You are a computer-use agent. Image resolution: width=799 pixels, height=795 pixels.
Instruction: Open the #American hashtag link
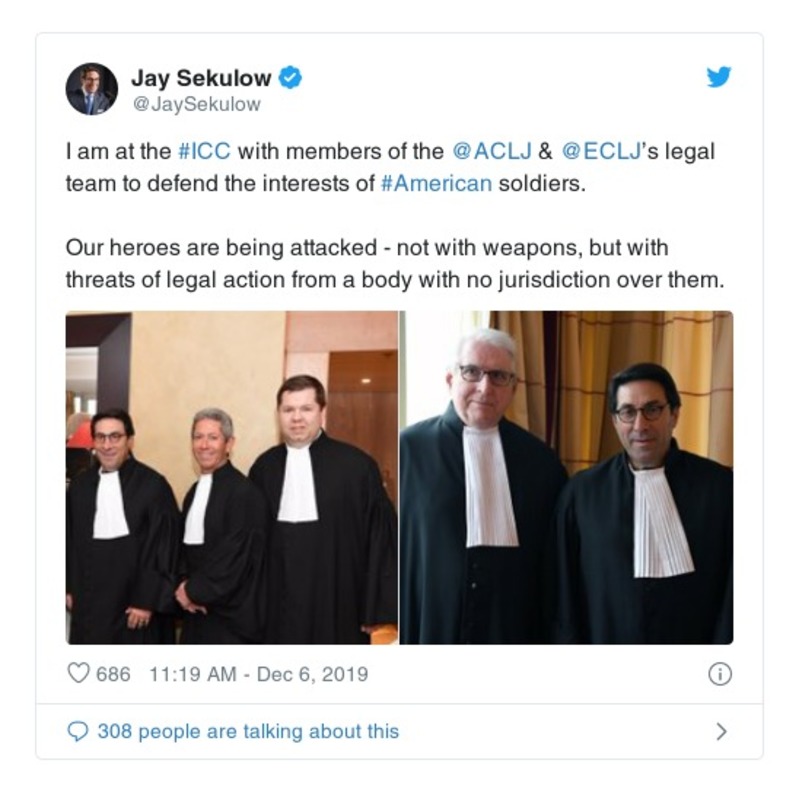tap(436, 183)
